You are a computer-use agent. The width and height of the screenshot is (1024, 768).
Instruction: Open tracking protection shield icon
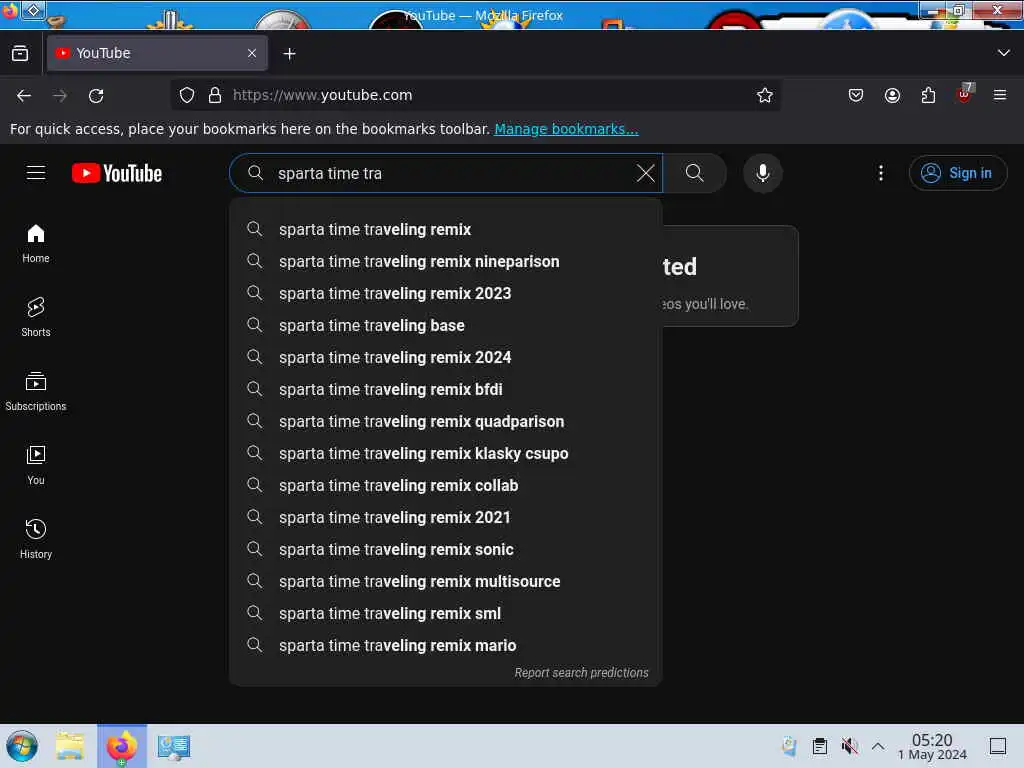pos(187,95)
